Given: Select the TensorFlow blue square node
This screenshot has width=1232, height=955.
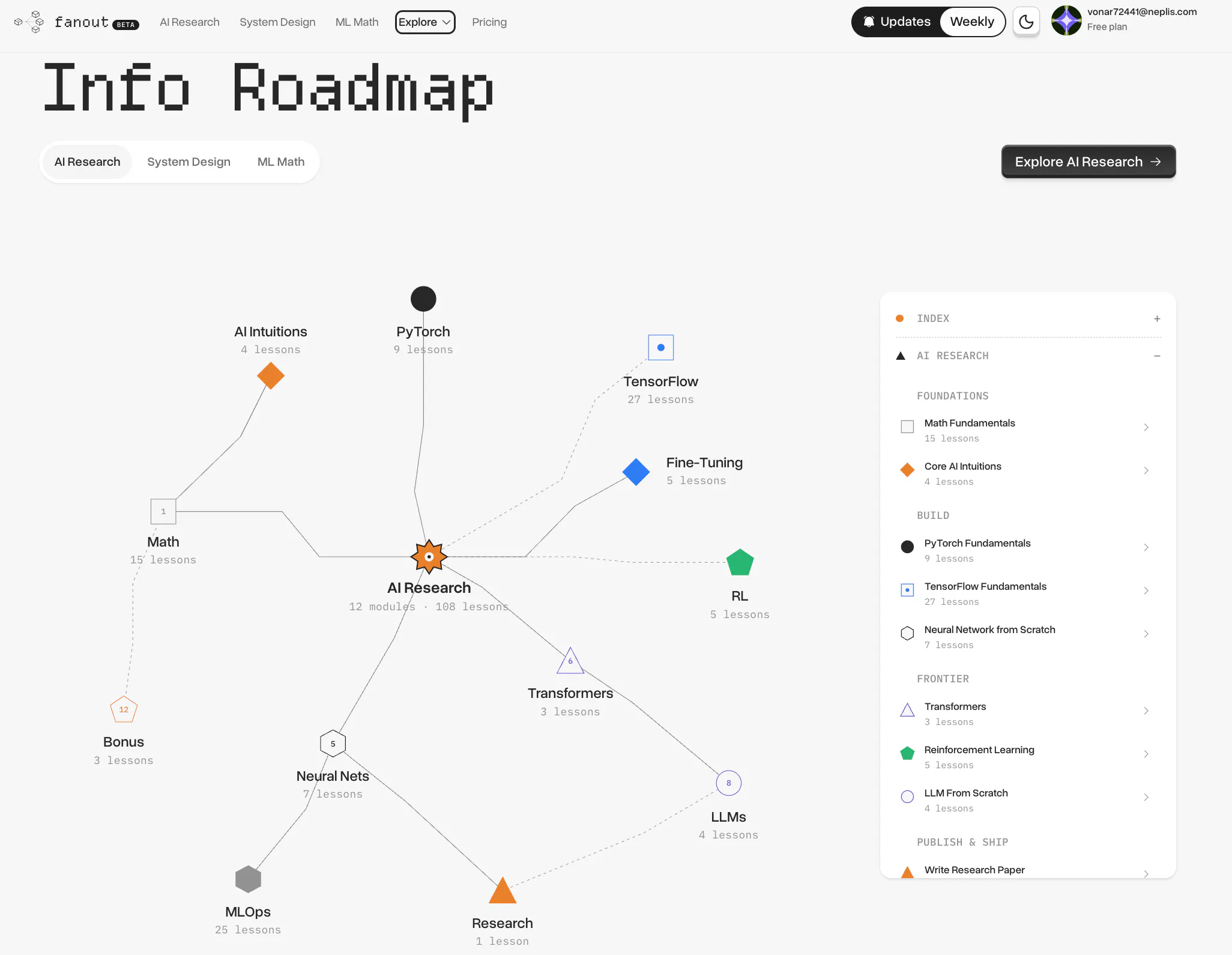Looking at the screenshot, I should click(x=660, y=347).
